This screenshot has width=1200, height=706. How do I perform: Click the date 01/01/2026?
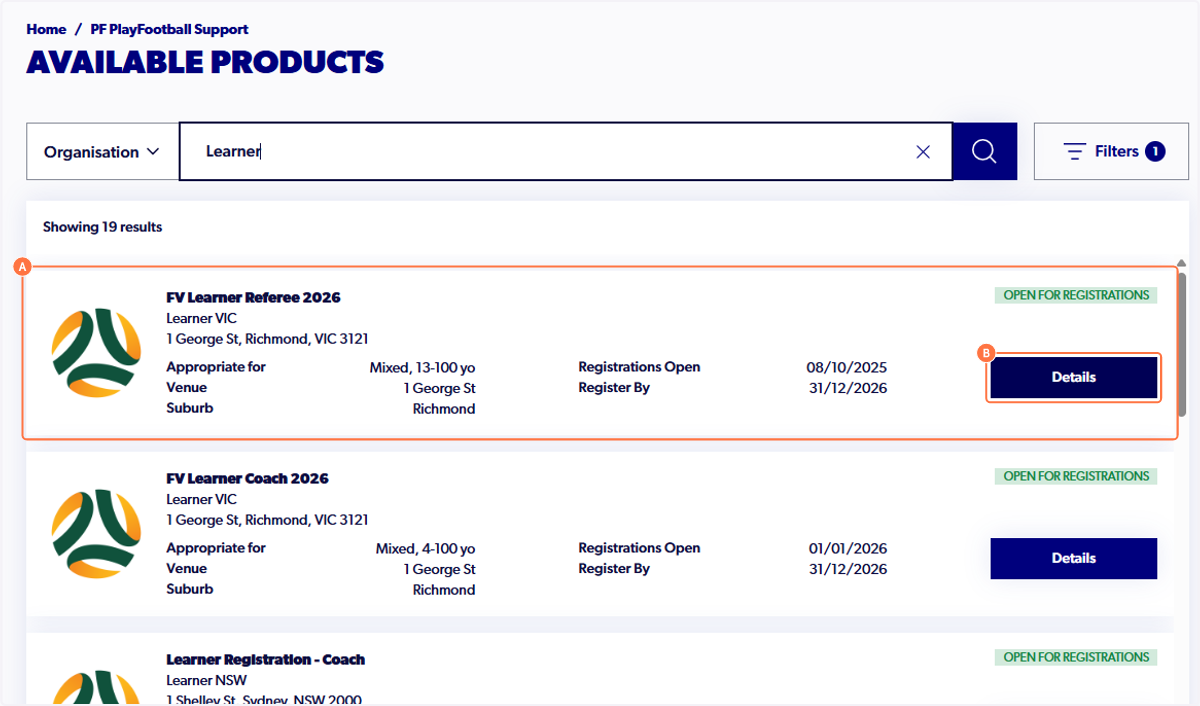click(x=848, y=548)
